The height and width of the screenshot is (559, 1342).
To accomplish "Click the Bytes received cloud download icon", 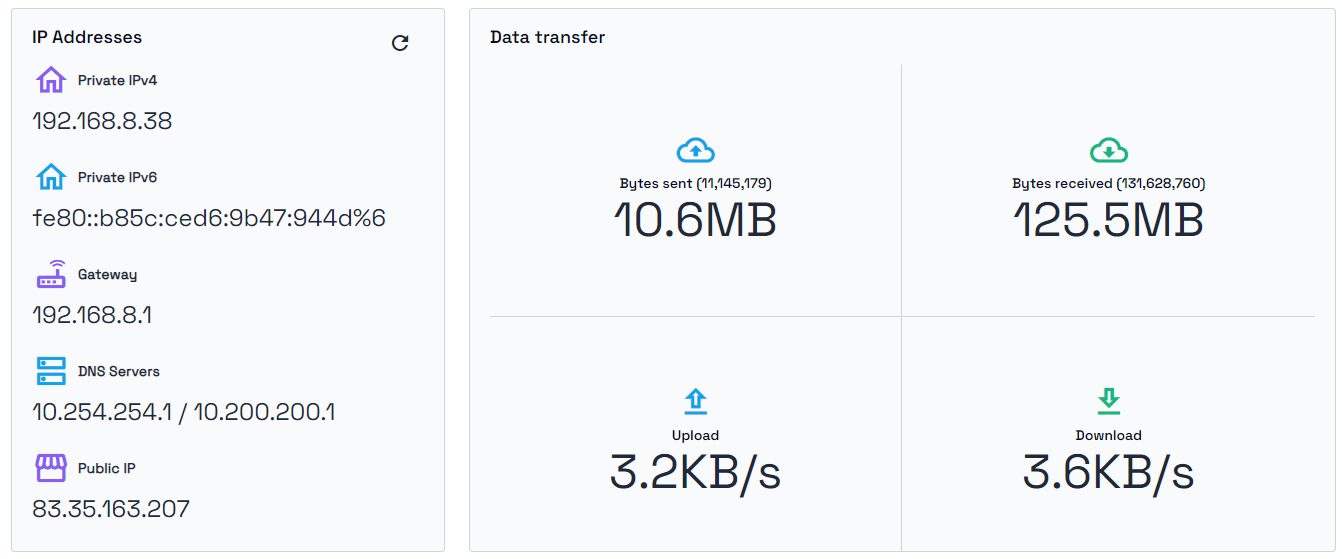I will click(1108, 151).
